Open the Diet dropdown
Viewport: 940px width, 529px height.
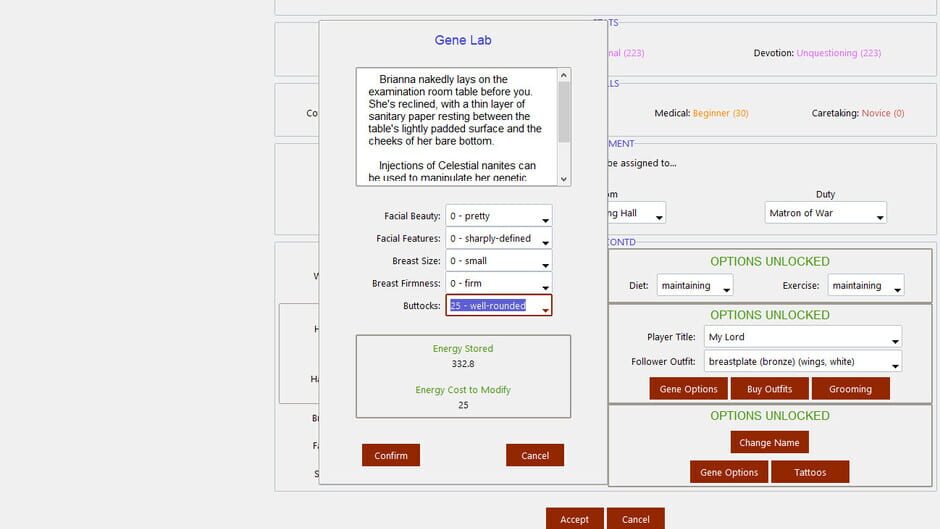coord(695,285)
